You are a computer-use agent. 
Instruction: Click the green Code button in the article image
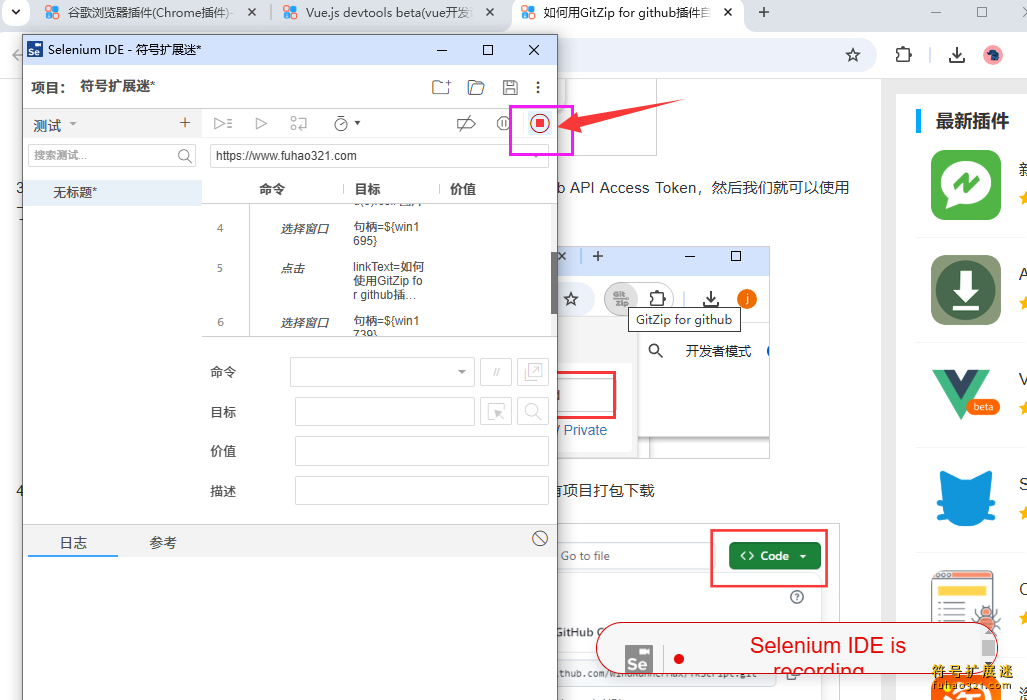coord(774,556)
